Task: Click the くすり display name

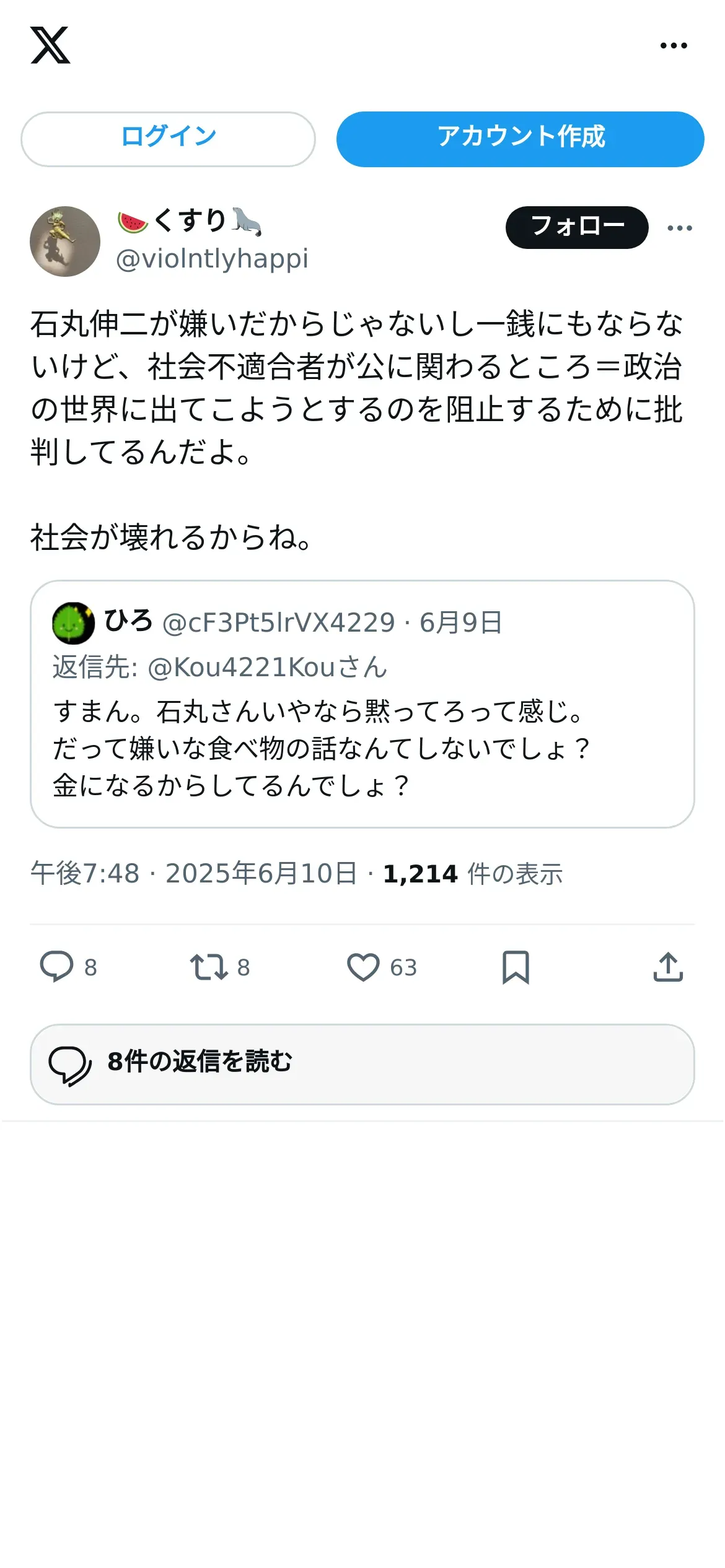Action: (190, 220)
